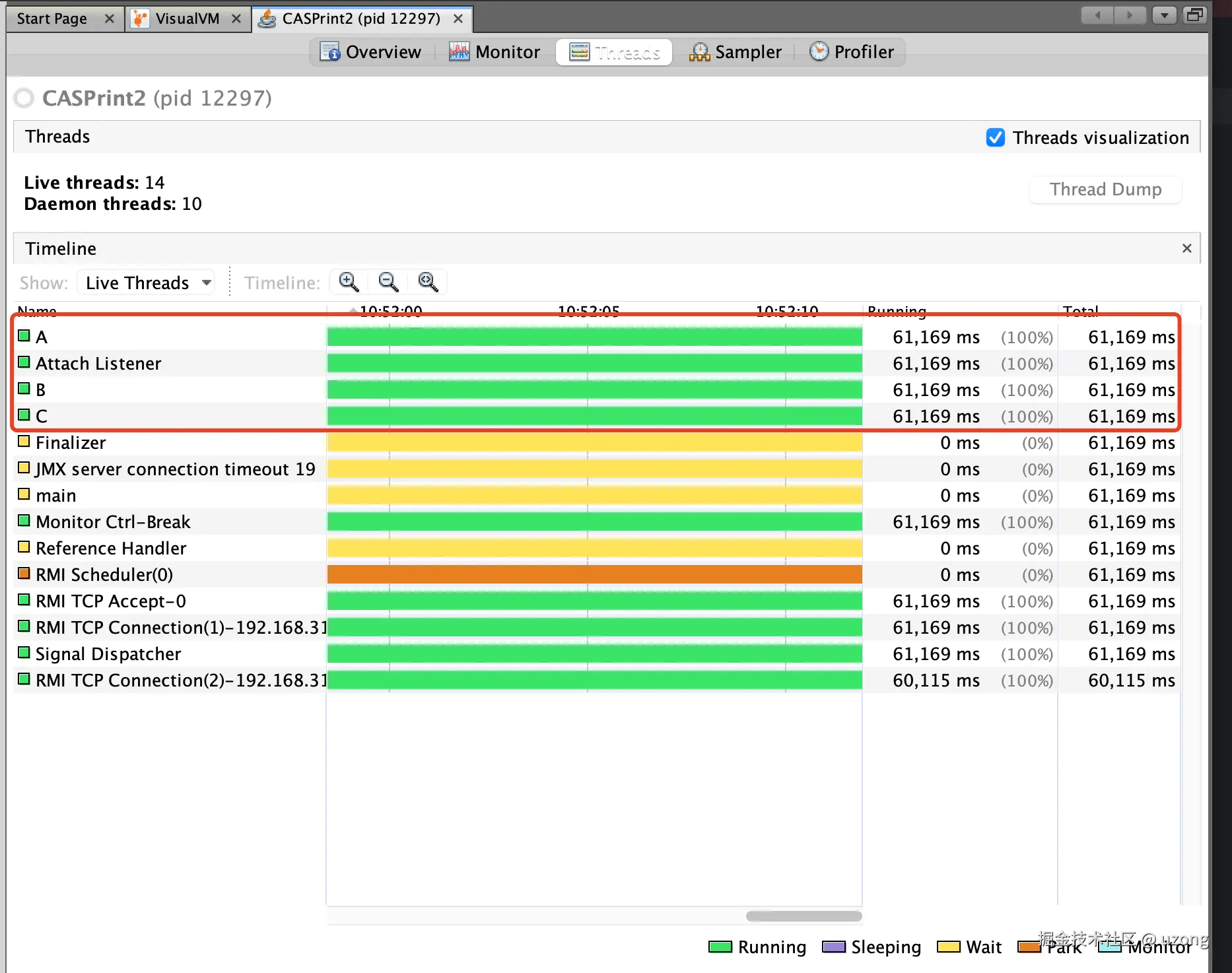Switch to the Start Page tab

click(52, 18)
